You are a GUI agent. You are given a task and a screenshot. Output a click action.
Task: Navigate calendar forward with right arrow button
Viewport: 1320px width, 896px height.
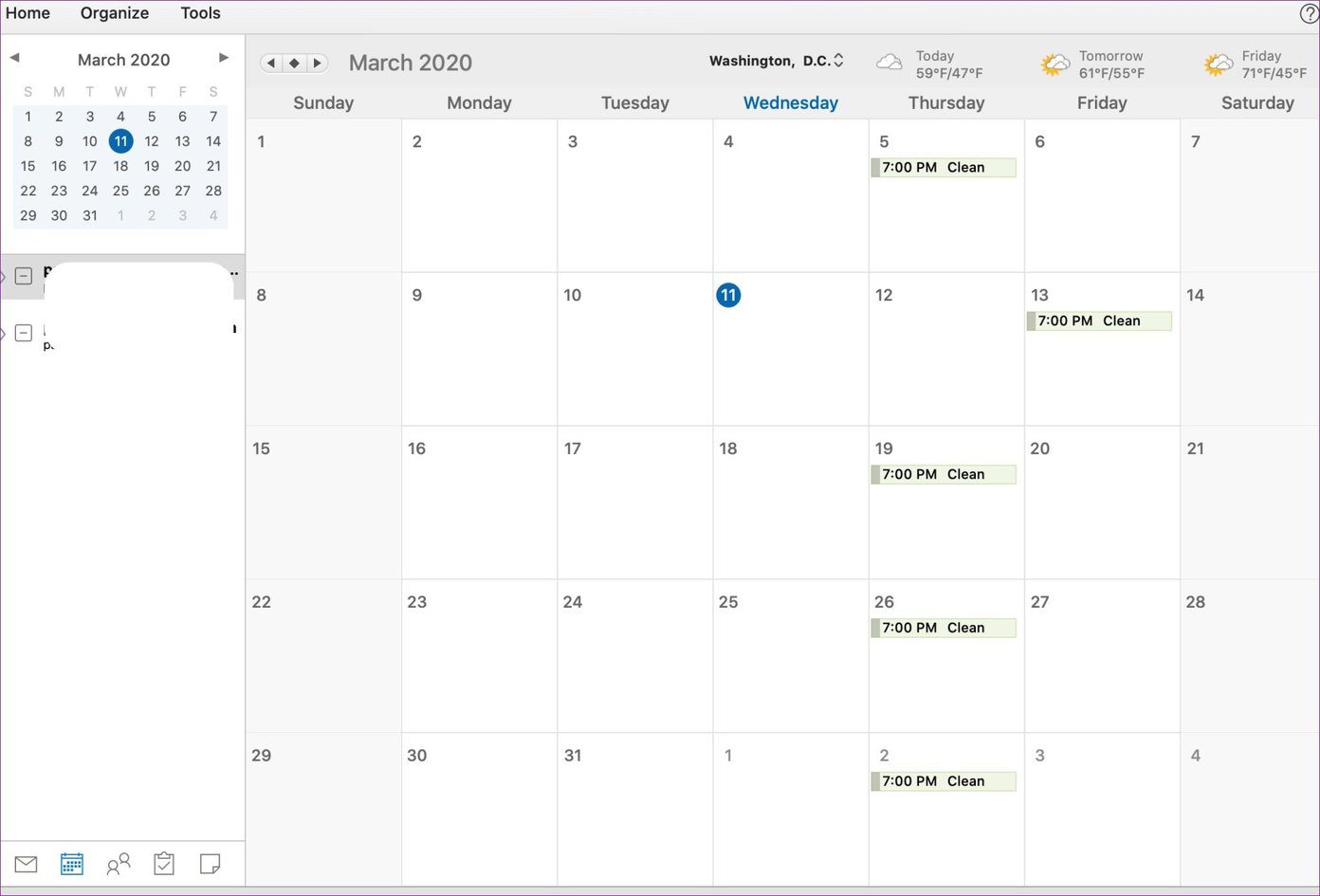pyautogui.click(x=318, y=63)
